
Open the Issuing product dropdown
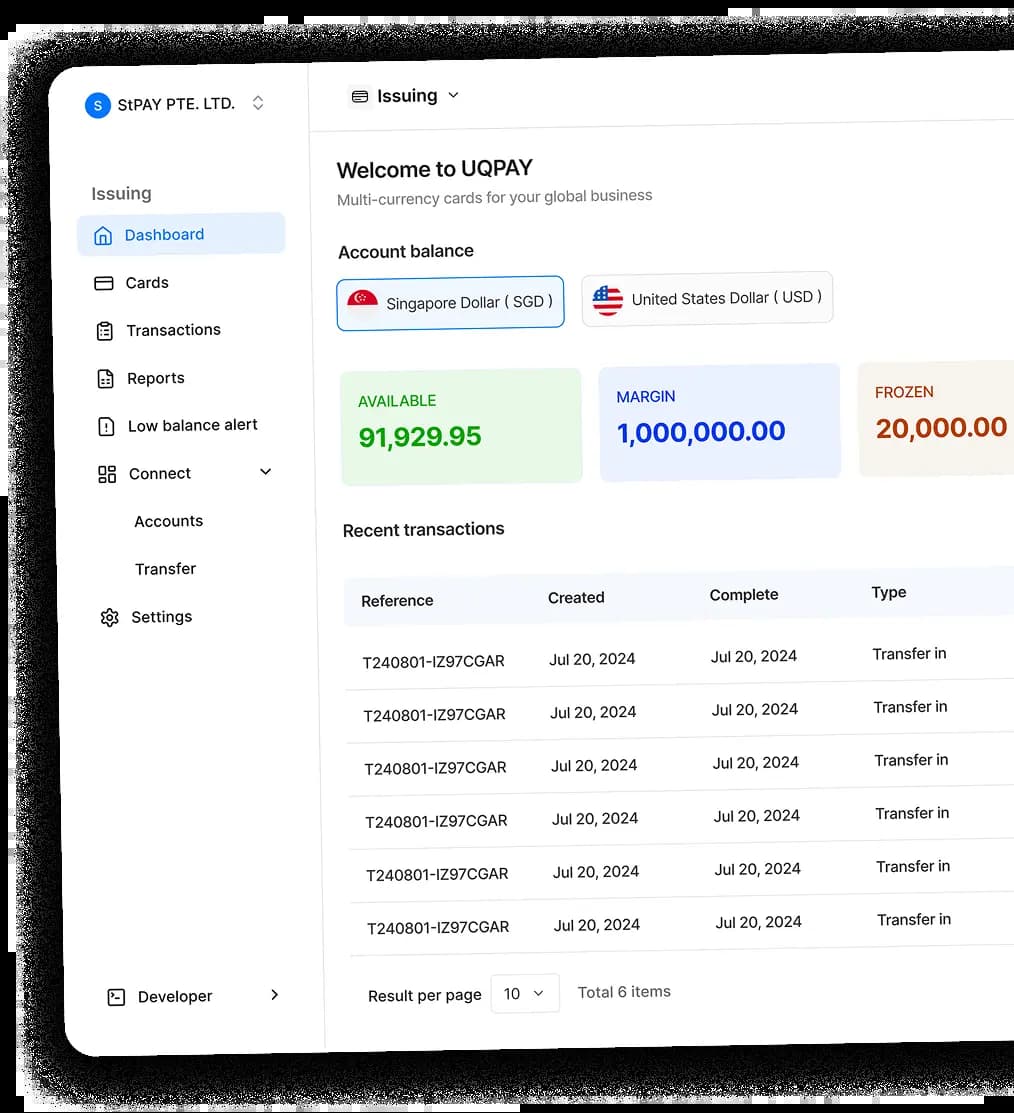406,96
